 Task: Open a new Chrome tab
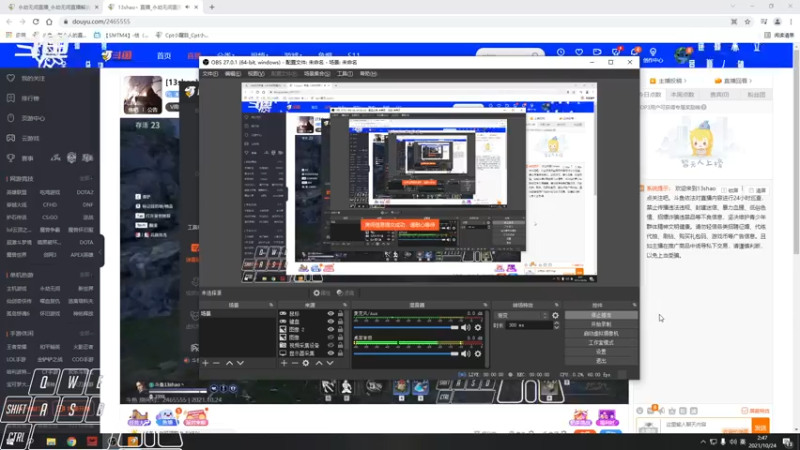212,7
